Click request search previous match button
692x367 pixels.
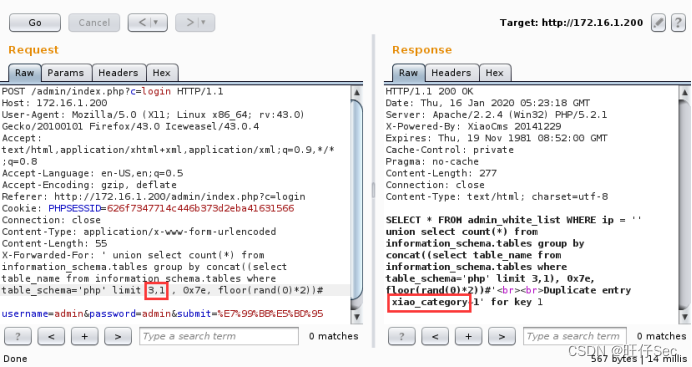coord(51,337)
